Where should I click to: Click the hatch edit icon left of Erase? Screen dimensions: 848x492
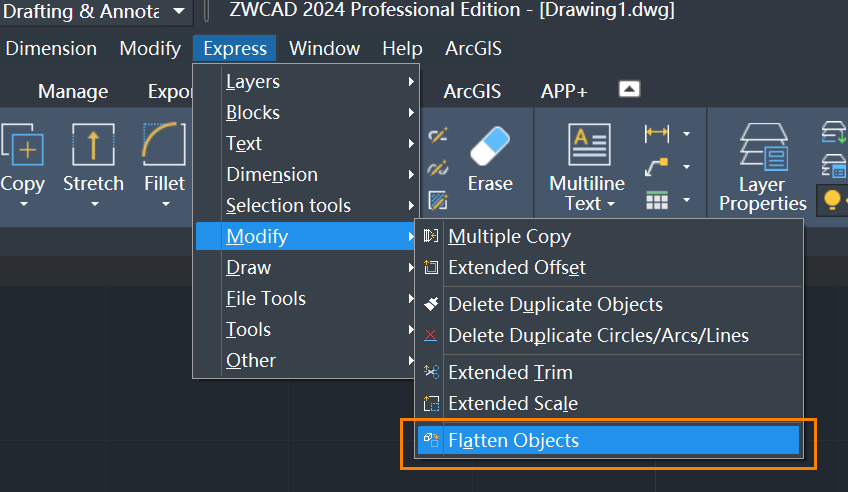[x=438, y=201]
